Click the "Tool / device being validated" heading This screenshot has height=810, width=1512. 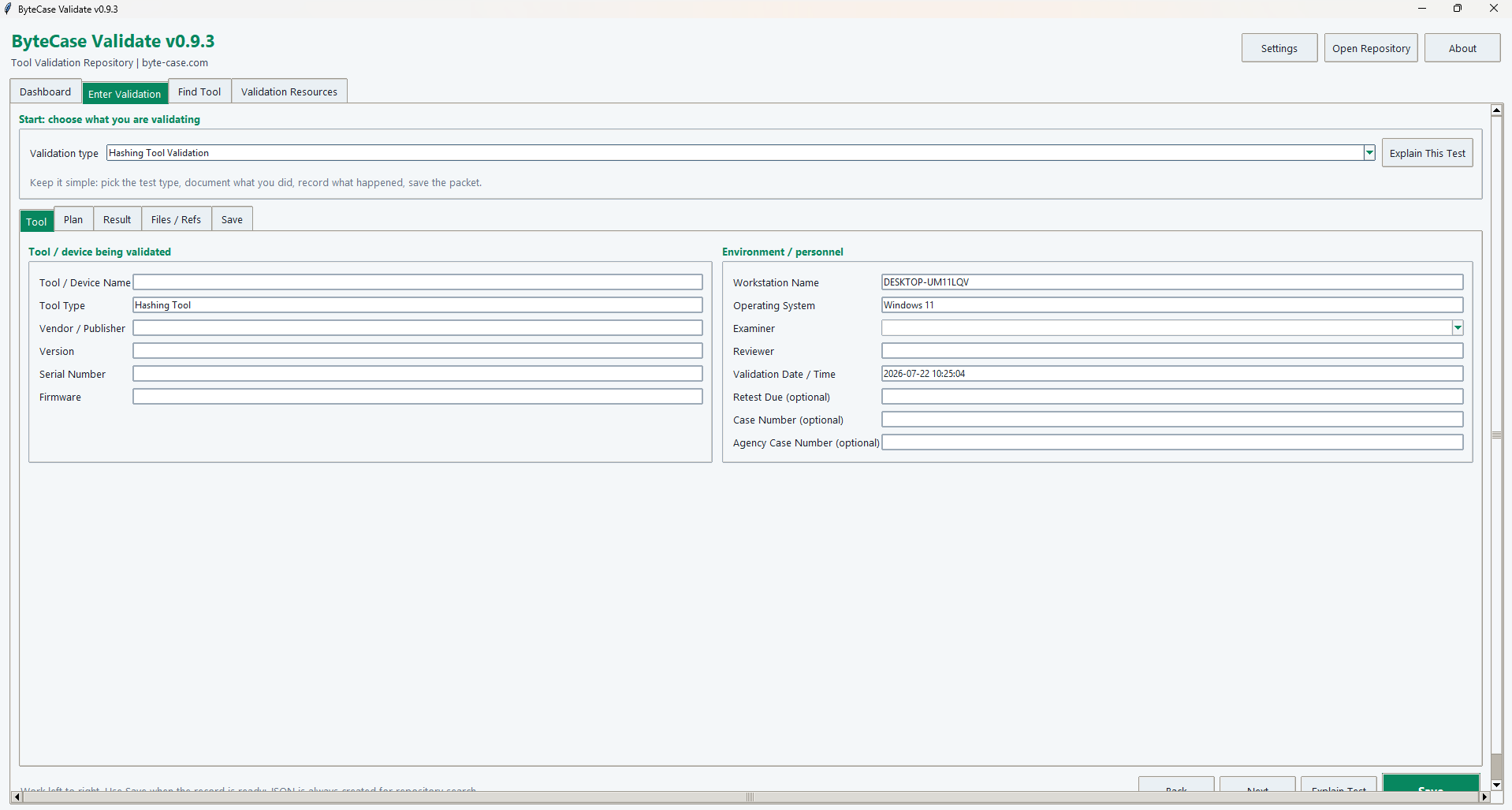click(x=99, y=252)
